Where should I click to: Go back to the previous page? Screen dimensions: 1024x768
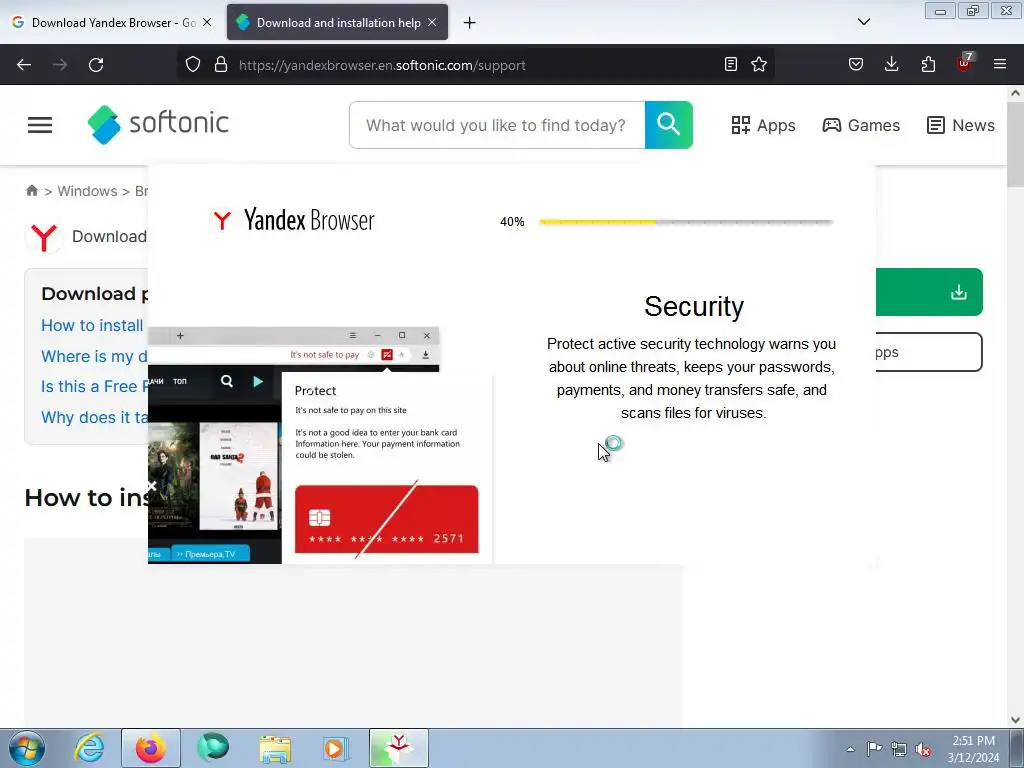(x=24, y=65)
